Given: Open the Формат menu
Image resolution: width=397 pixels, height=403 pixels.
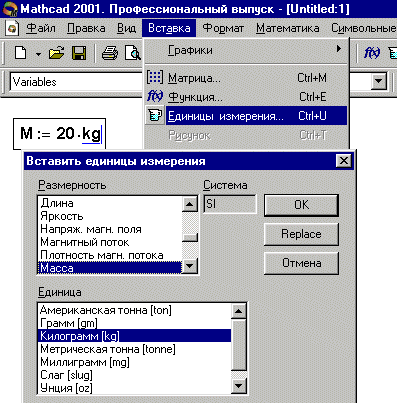Looking at the screenshot, I should point(223,28).
